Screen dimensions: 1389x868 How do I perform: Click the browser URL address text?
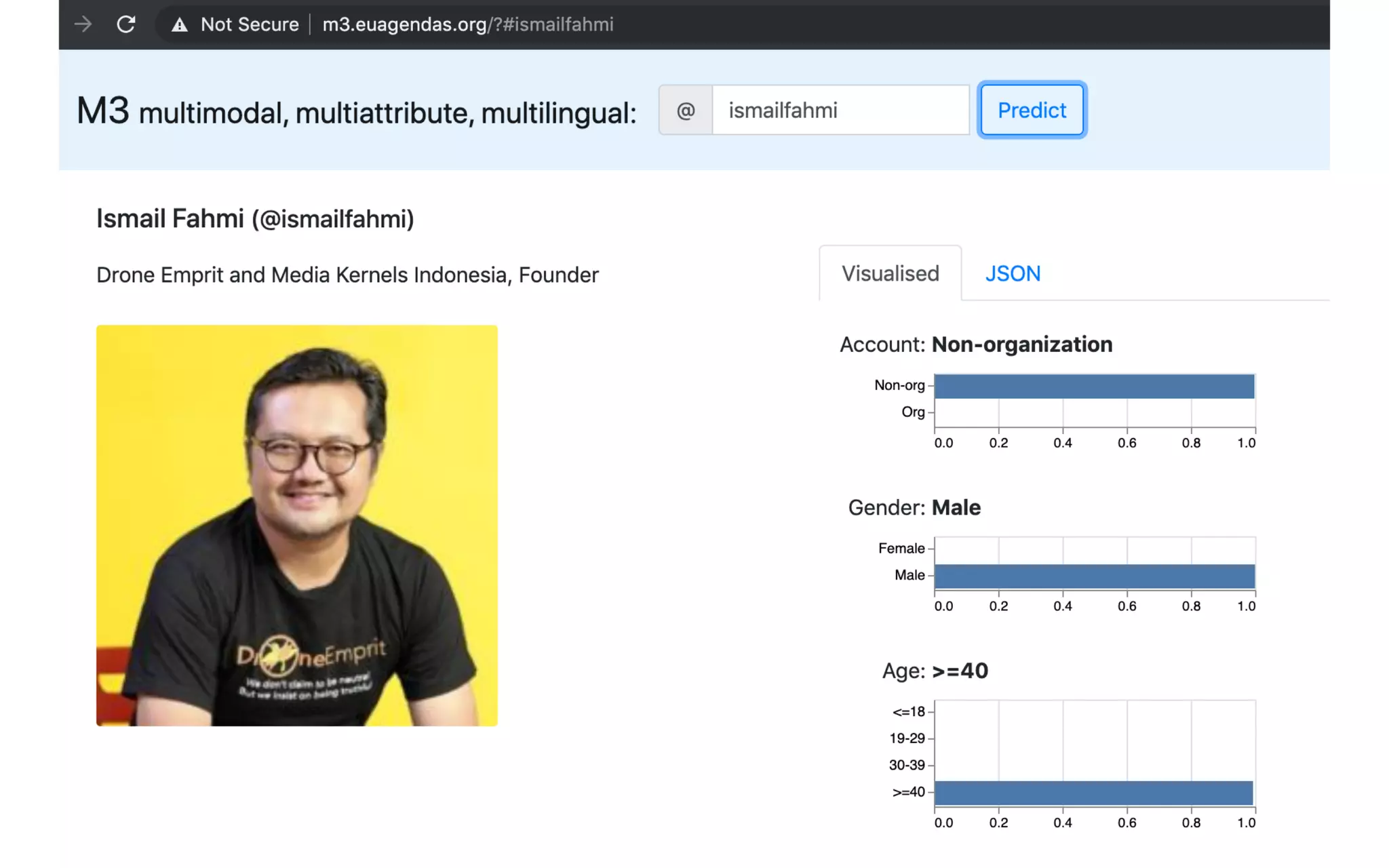[467, 24]
